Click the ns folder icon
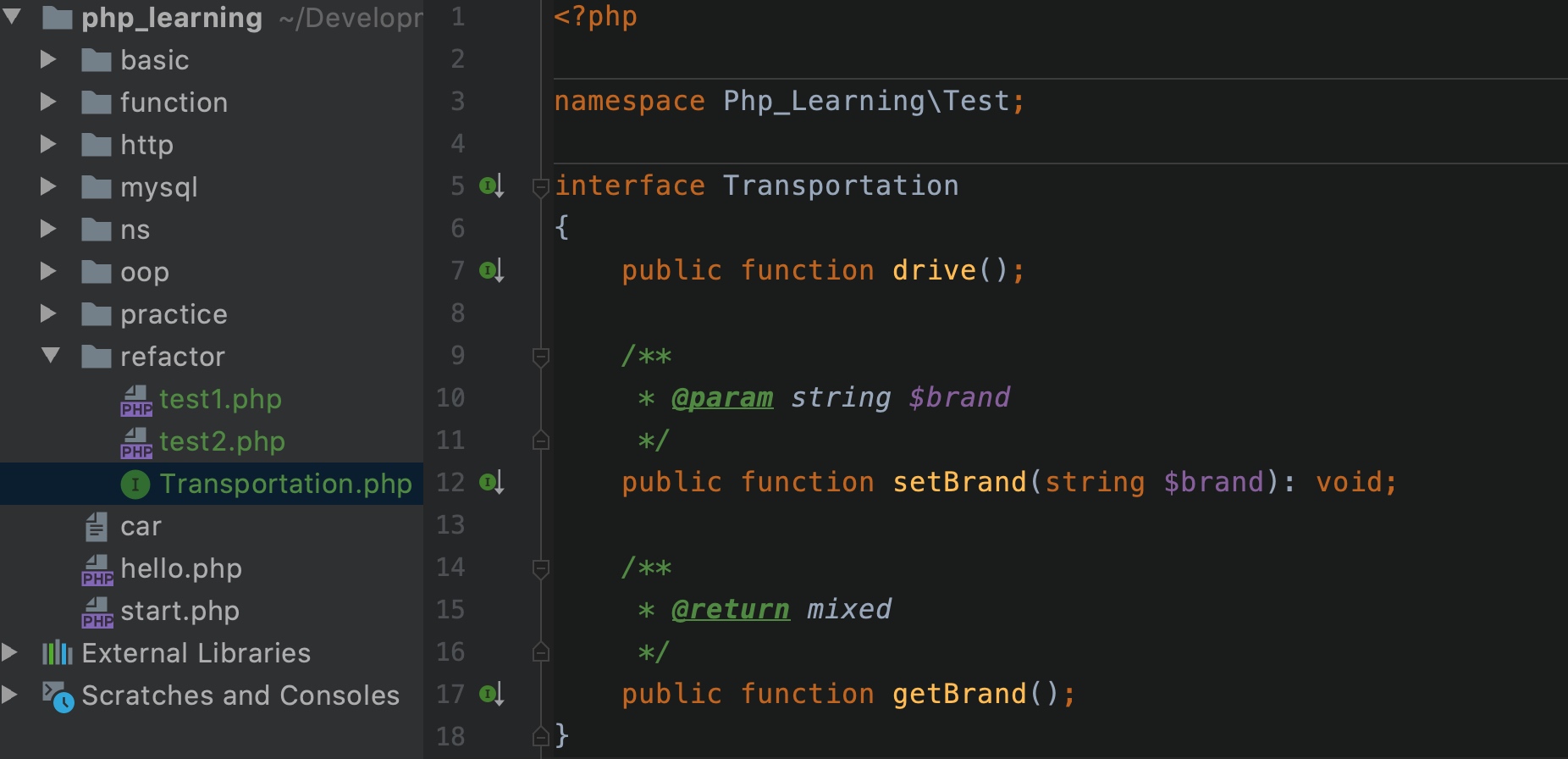1568x759 pixels. click(x=96, y=230)
